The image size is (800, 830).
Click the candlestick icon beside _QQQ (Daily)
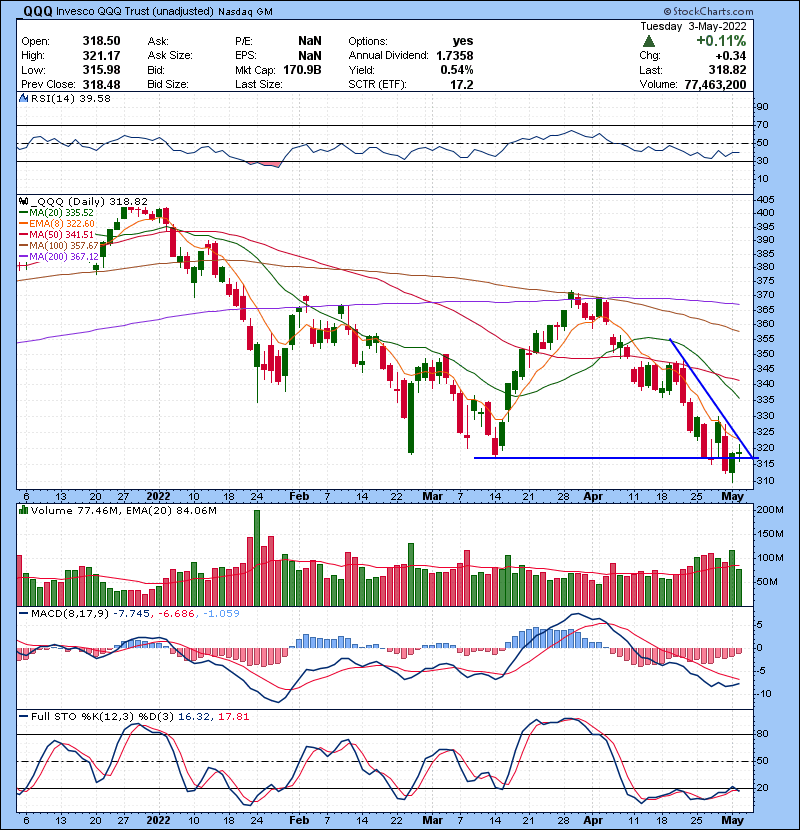click(x=24, y=201)
